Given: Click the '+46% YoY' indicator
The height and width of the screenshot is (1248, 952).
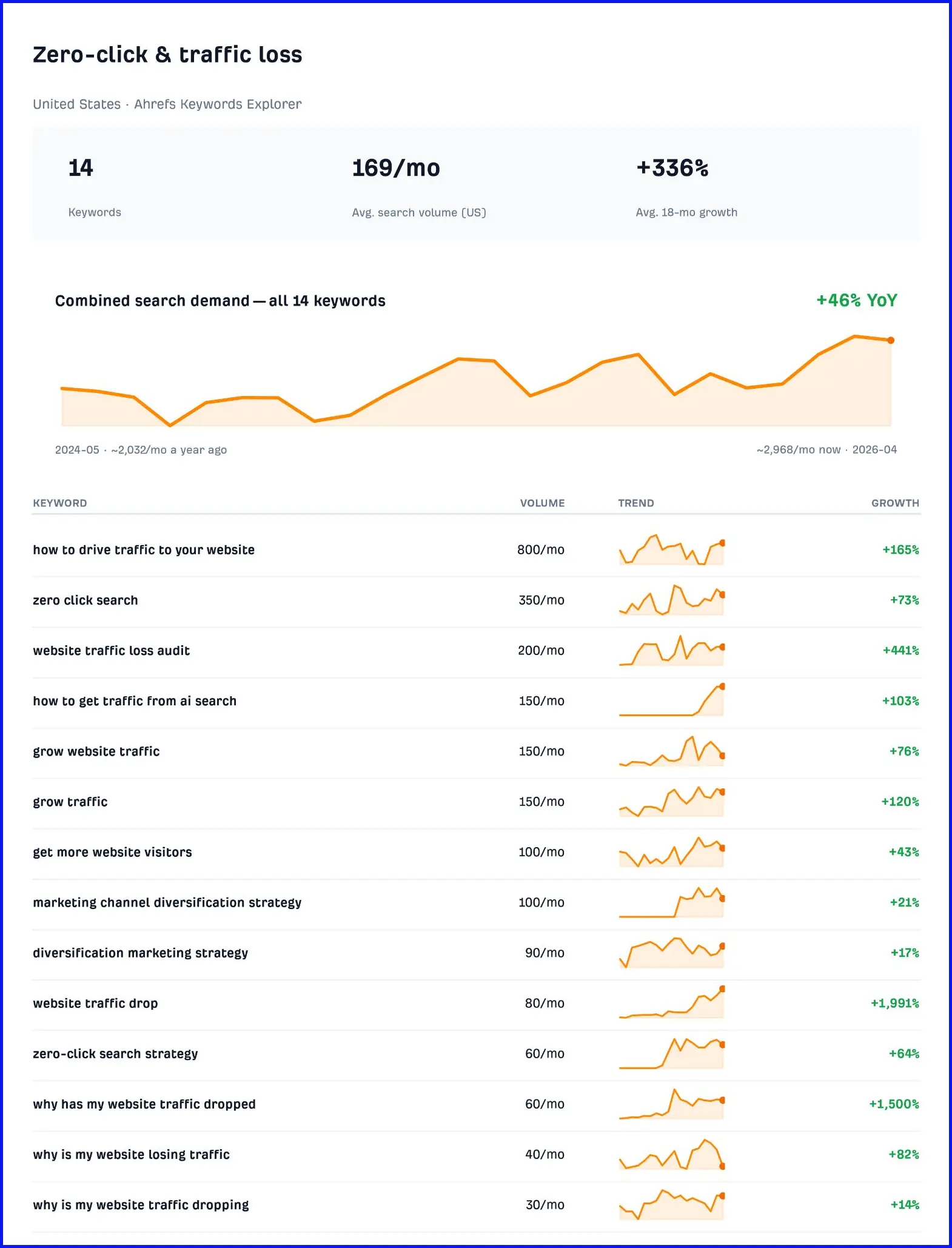Looking at the screenshot, I should pos(856,300).
